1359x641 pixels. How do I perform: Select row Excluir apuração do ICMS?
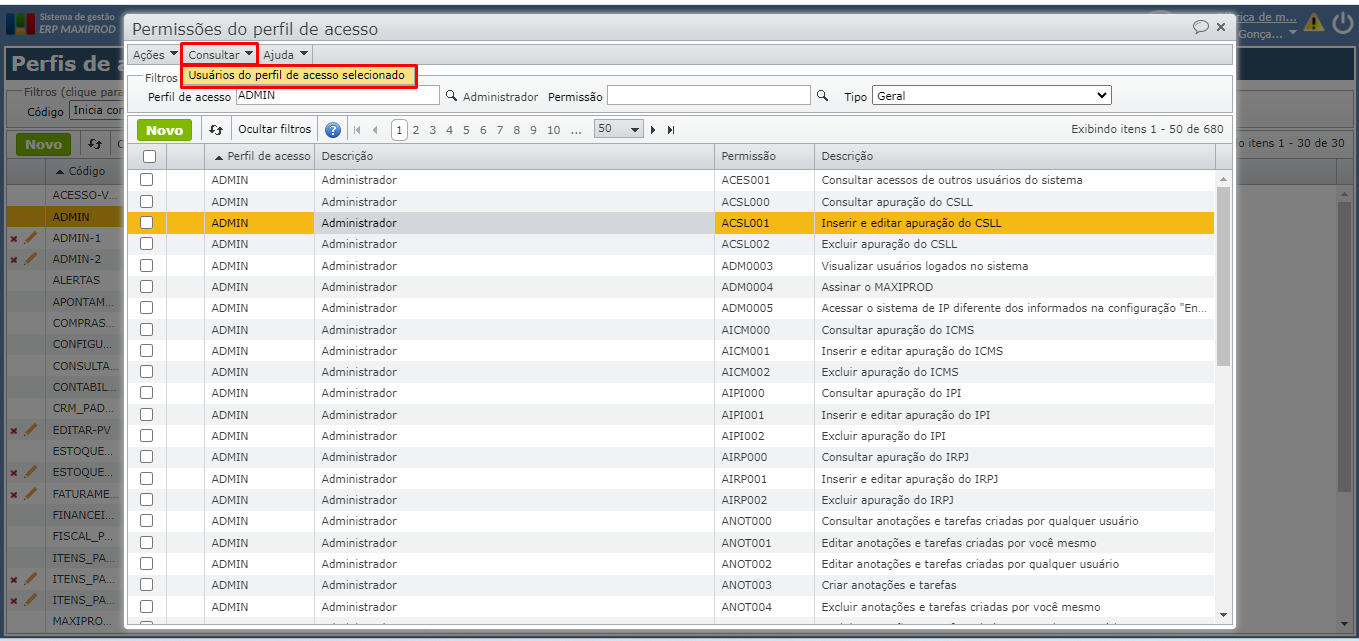[671, 372]
